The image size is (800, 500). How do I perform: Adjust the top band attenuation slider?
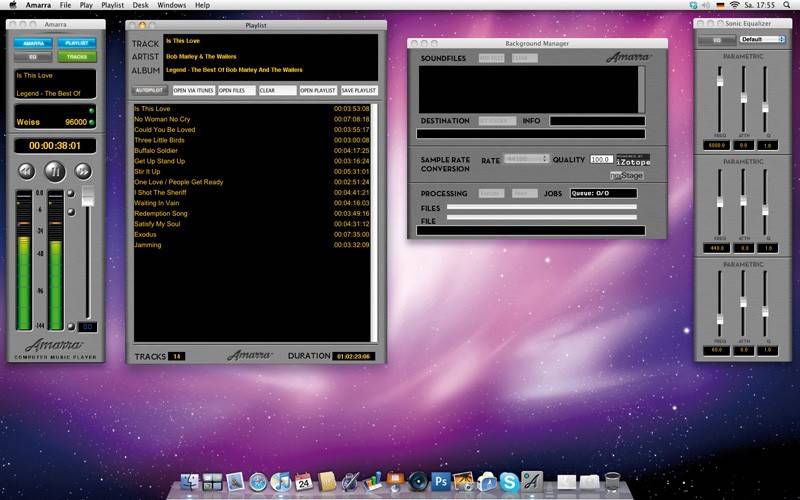point(743,97)
